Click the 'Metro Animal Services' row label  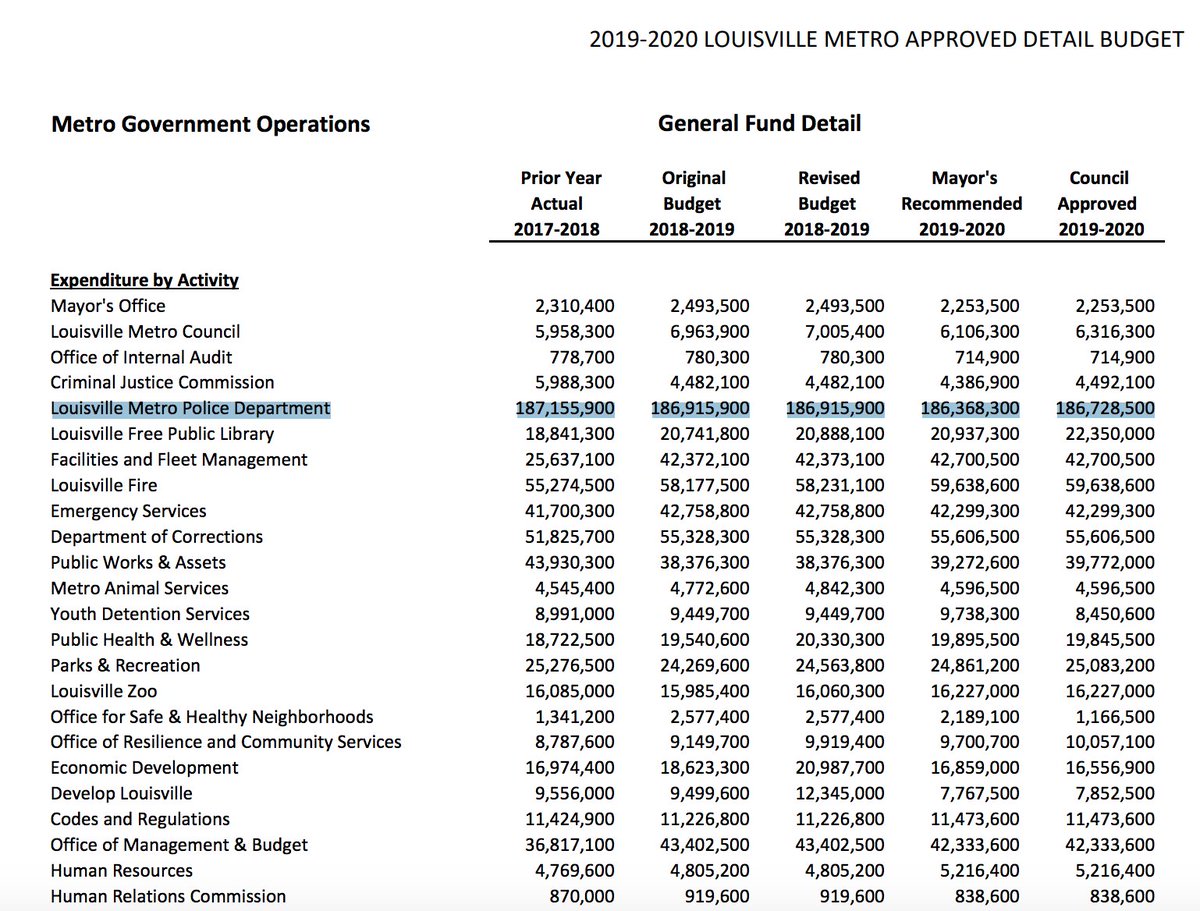pos(139,588)
